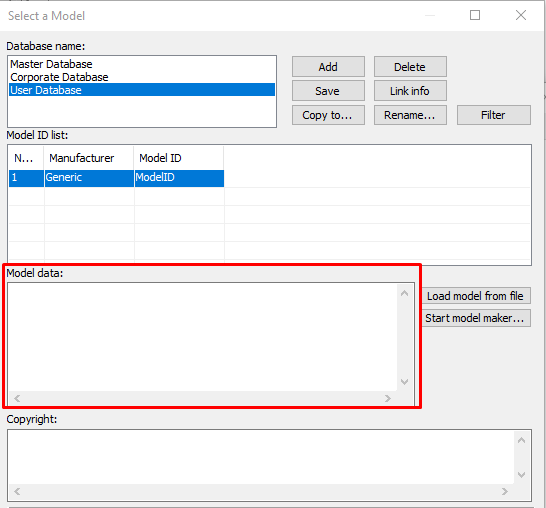Click Load model from file
This screenshot has height=508, width=546.
tap(476, 296)
